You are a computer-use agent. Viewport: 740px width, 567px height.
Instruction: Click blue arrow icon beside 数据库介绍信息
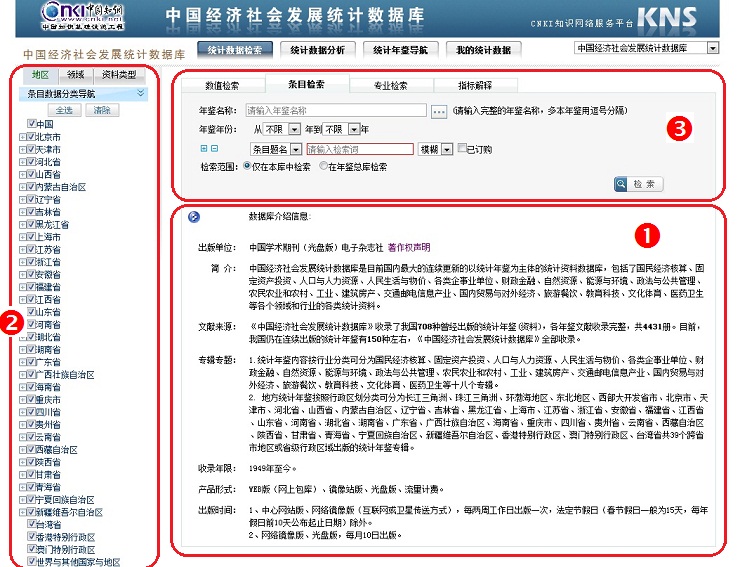coord(194,216)
